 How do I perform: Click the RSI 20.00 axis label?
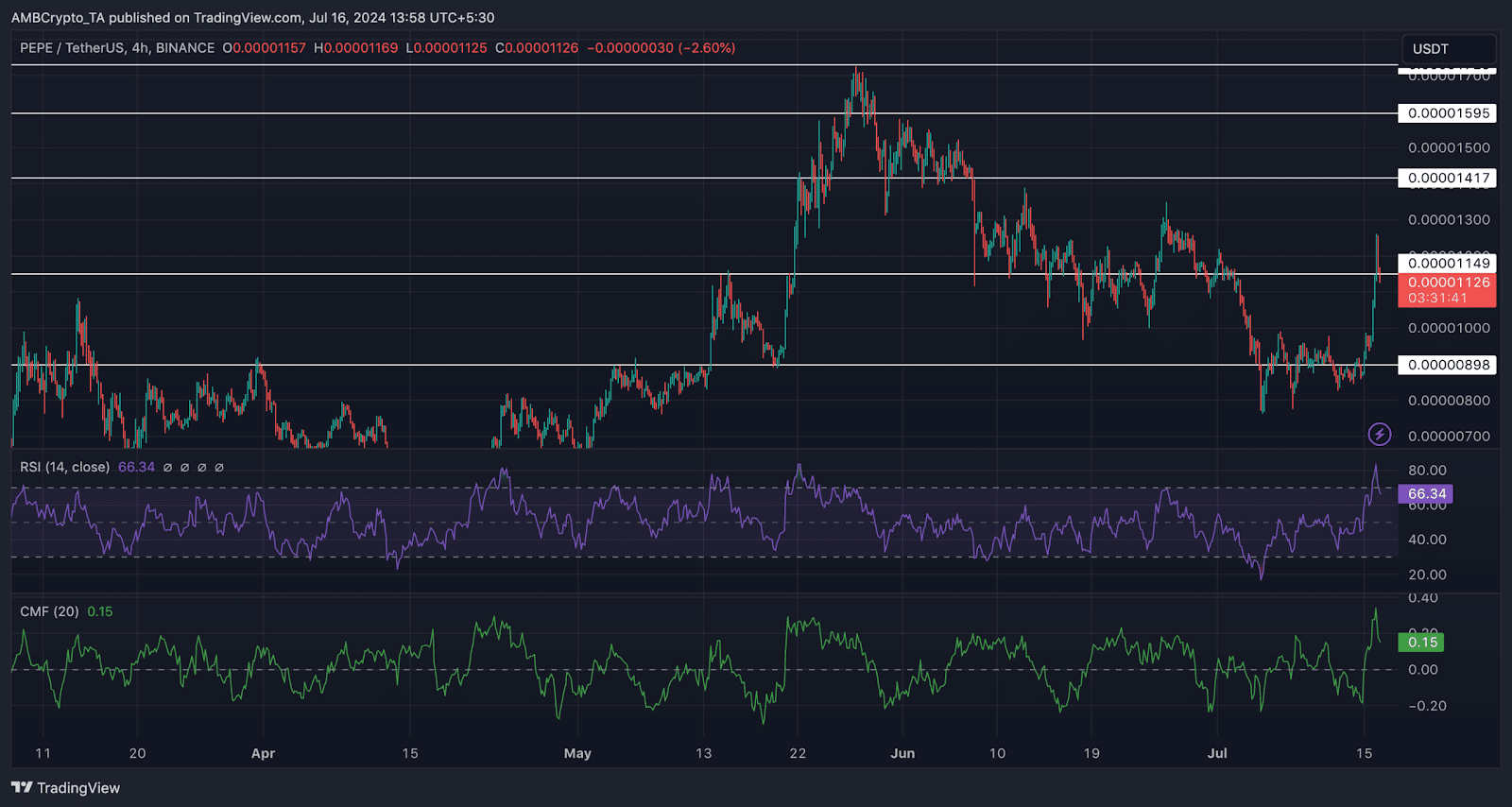point(1427,575)
